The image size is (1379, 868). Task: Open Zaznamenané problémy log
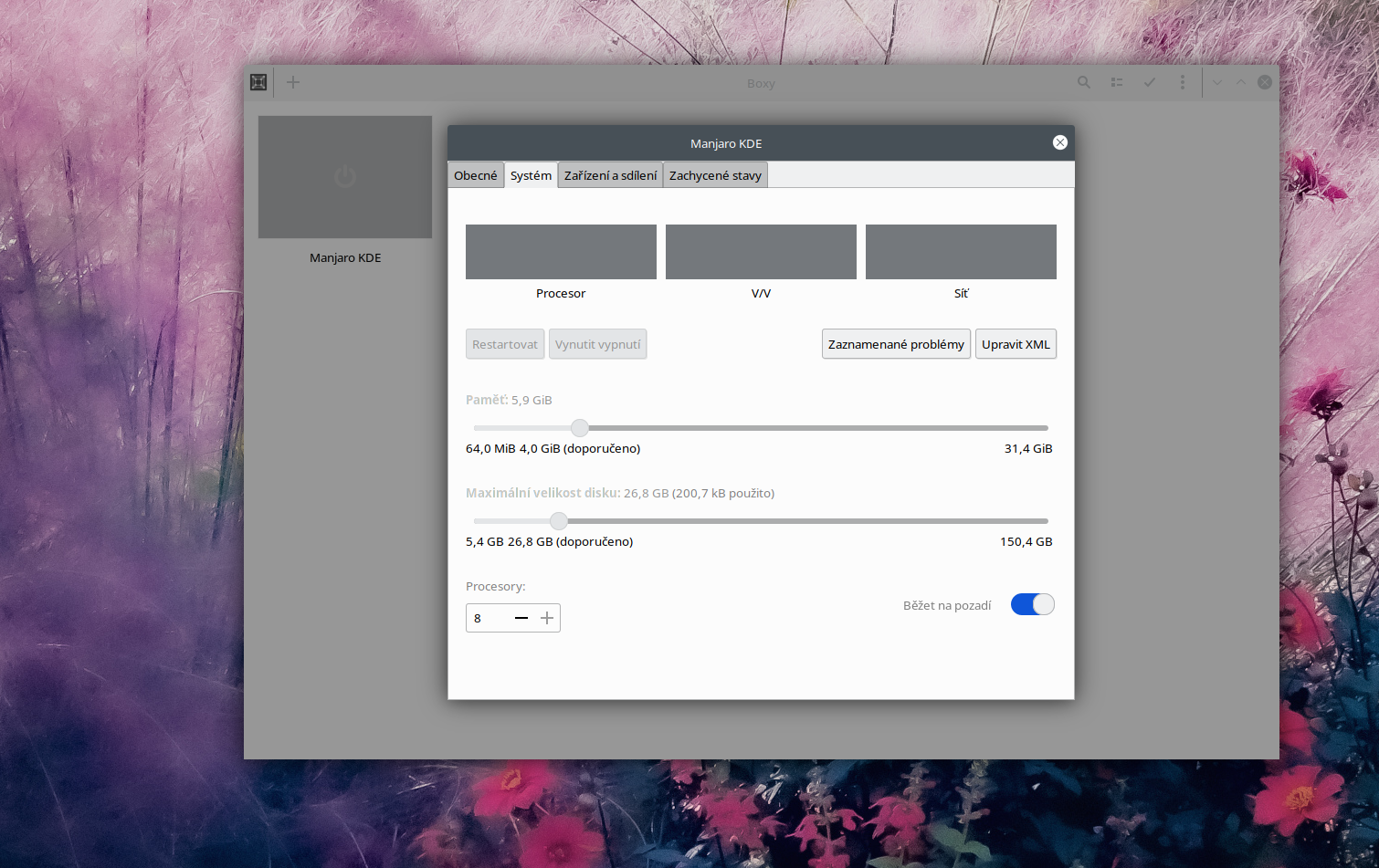(896, 344)
